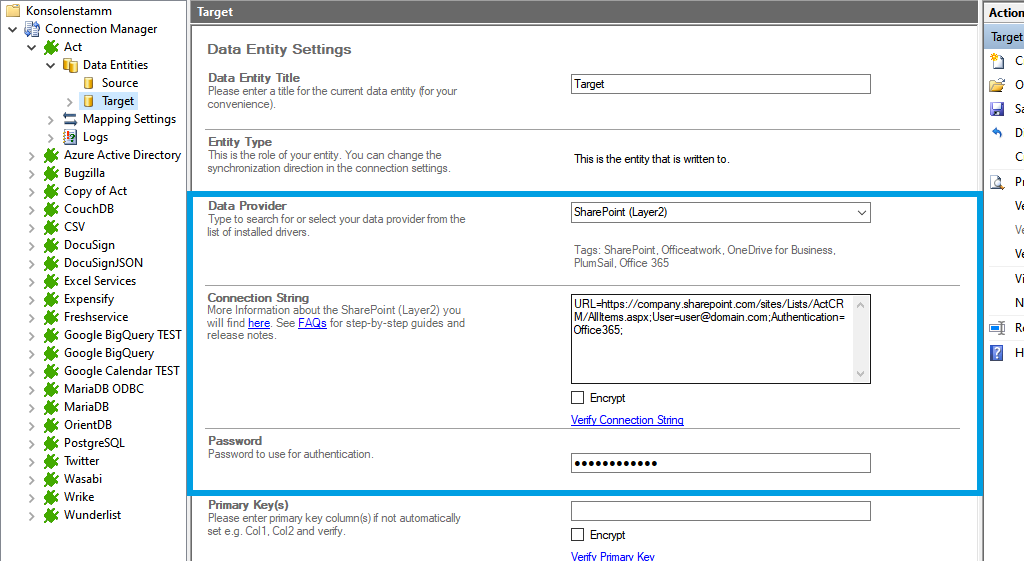
Task: Click the open folder icon in Actions pane
Action: pos(997,85)
